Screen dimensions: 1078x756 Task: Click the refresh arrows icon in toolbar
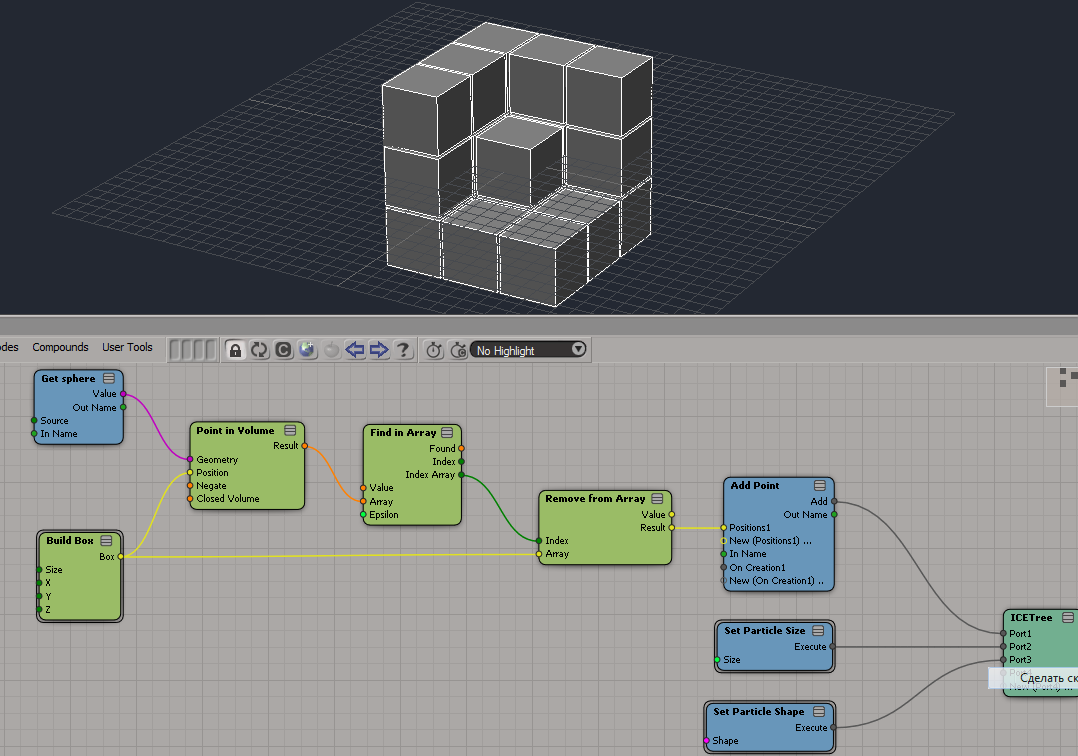click(x=259, y=350)
